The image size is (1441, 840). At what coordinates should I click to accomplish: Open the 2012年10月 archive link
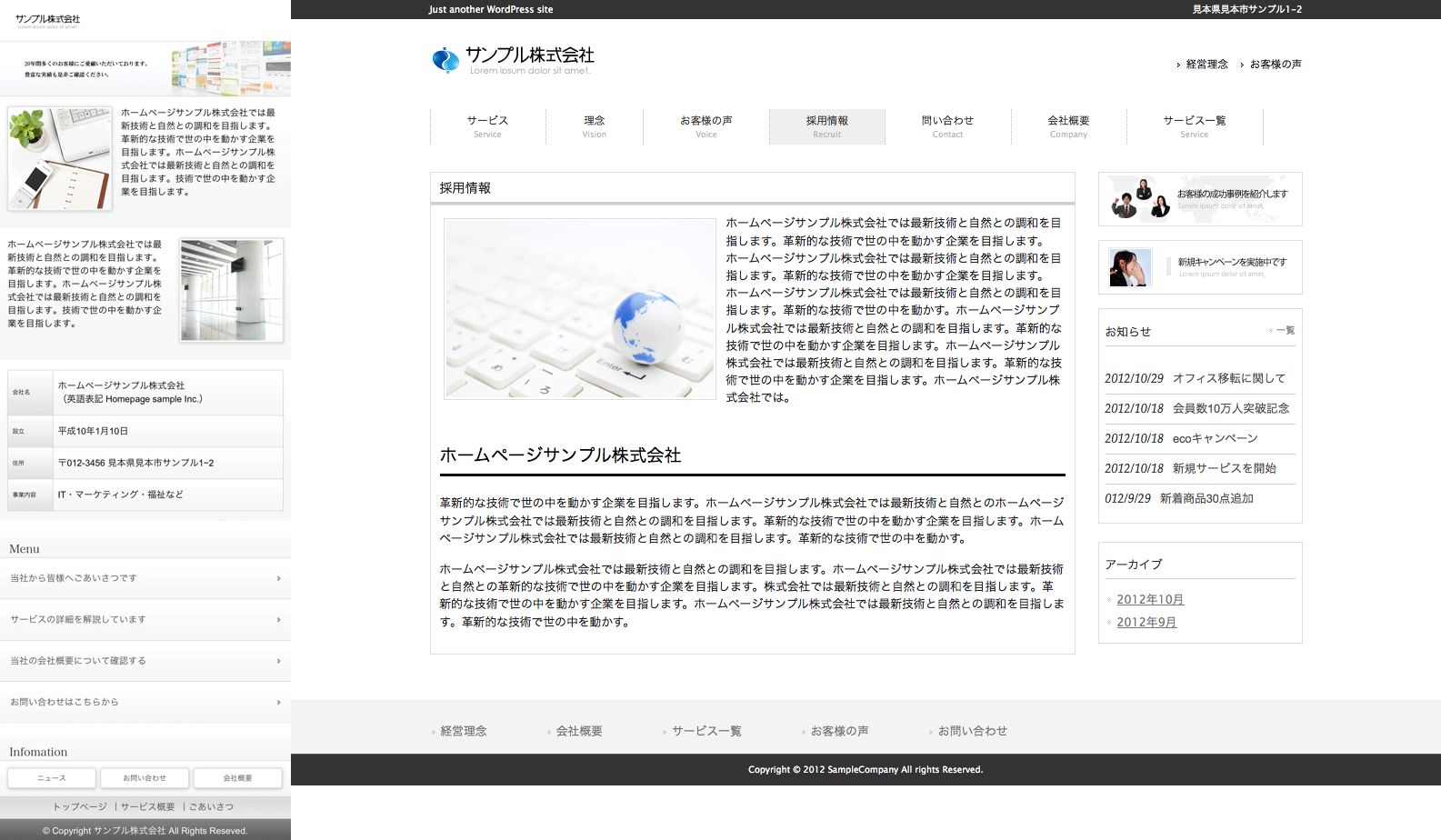[x=1150, y=600]
